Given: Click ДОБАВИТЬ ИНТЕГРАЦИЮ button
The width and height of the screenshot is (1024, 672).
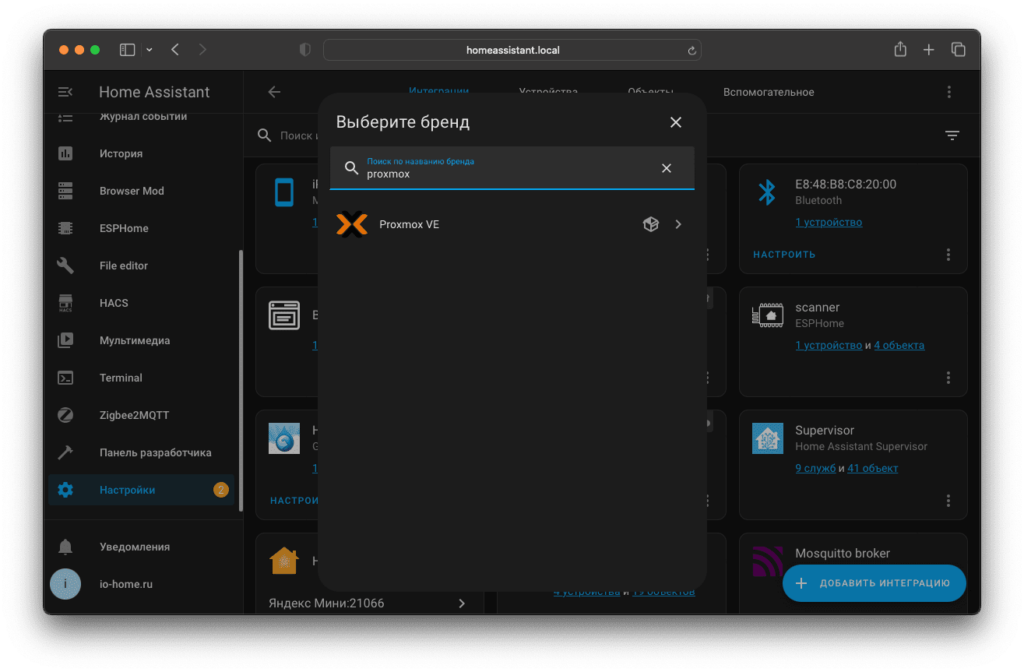Looking at the screenshot, I should coord(874,583).
